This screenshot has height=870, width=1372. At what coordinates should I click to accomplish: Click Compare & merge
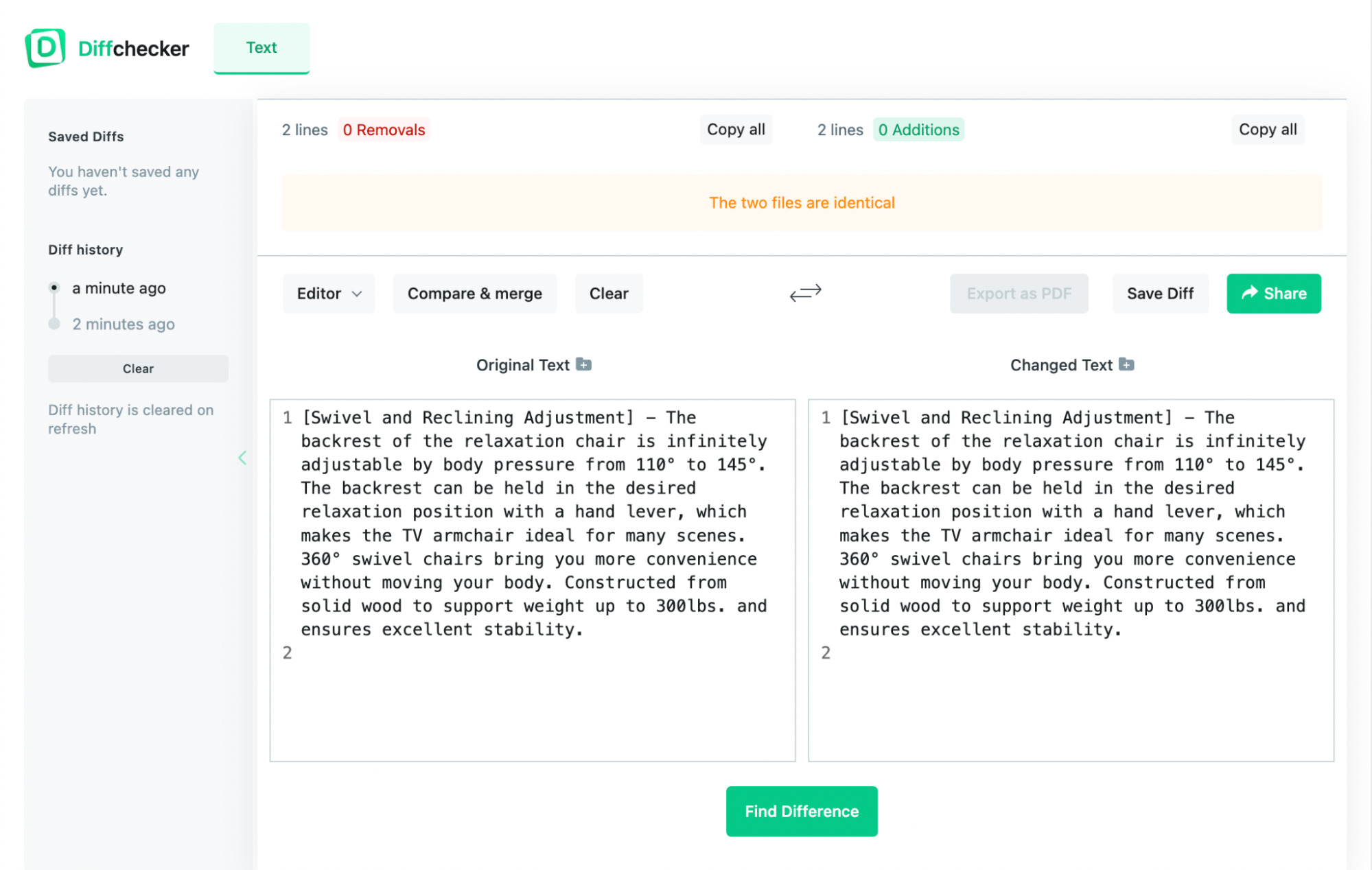tap(474, 293)
